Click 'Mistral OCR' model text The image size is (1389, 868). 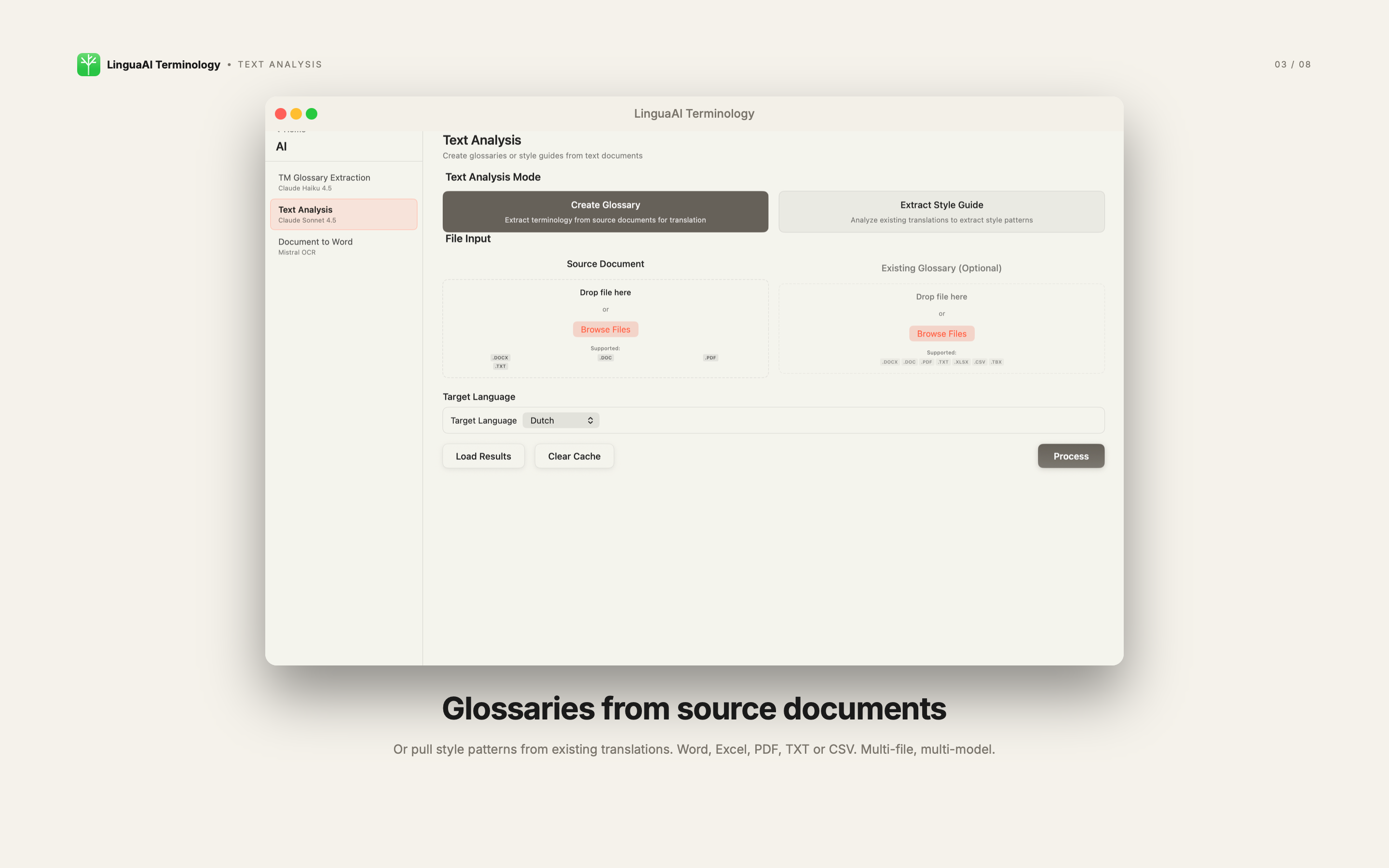click(297, 253)
